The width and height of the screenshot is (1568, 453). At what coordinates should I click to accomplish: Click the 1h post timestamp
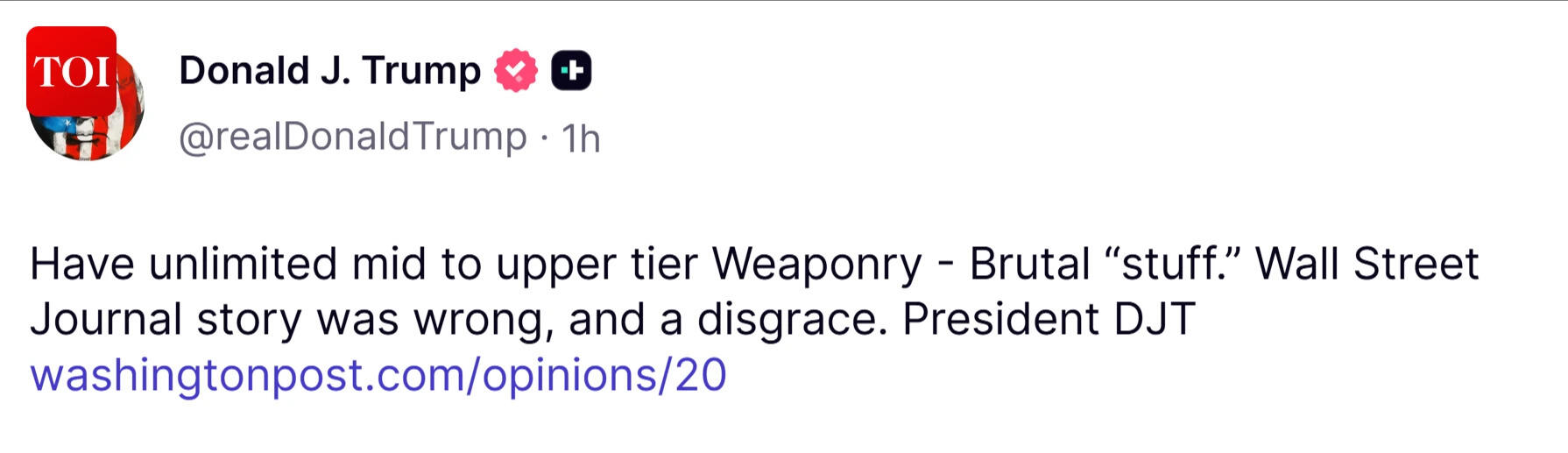(581, 138)
